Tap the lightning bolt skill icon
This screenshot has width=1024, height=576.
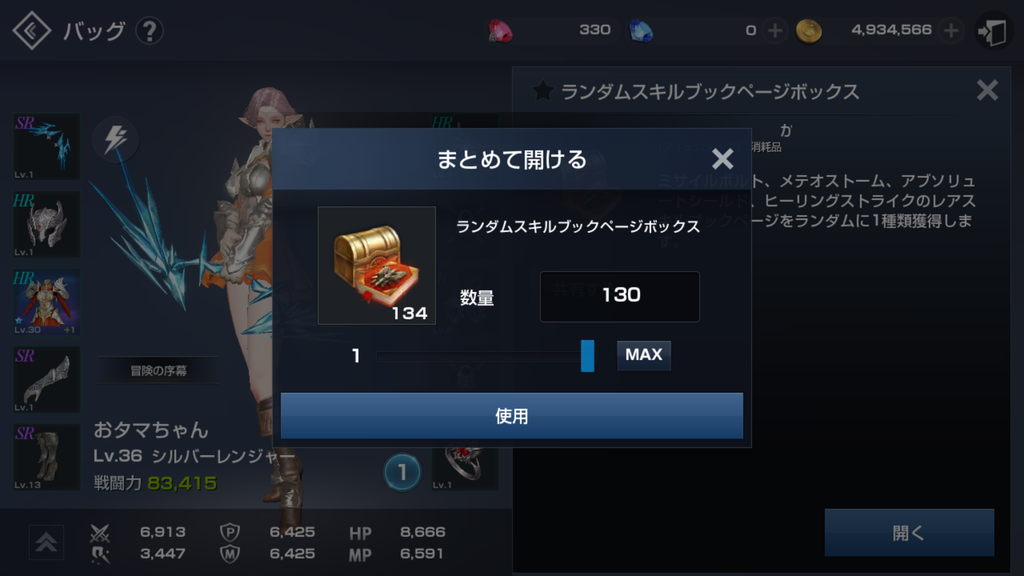point(116,138)
